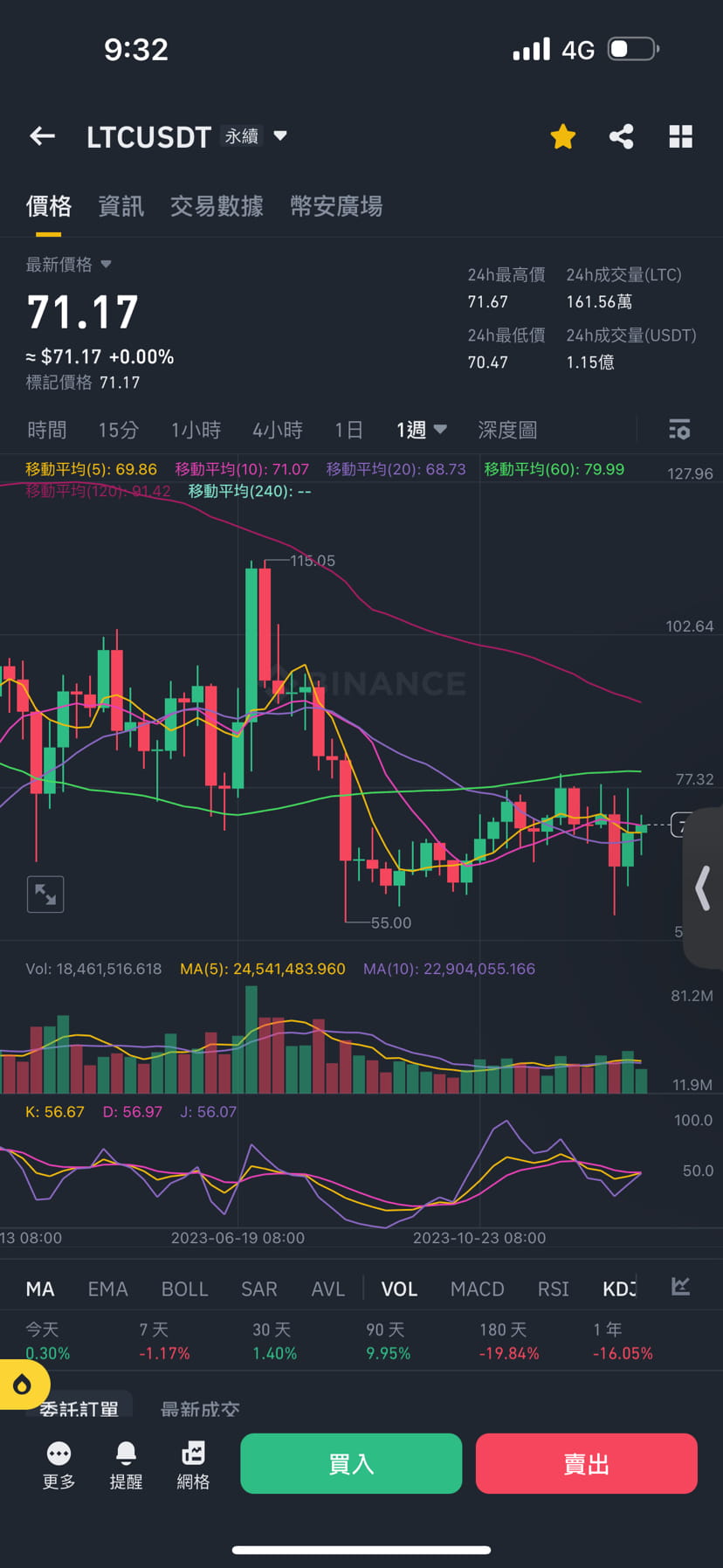Tap the green 買入 buy button

pos(351,1464)
